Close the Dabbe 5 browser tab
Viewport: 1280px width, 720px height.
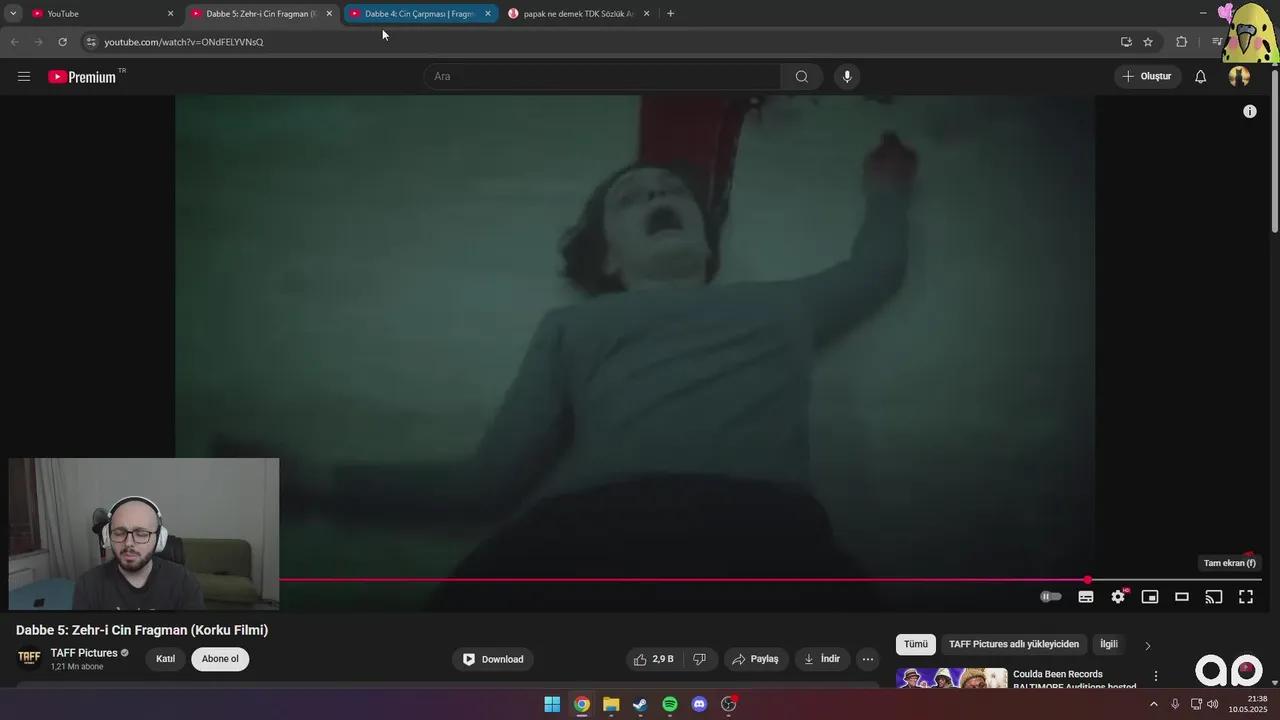tap(329, 14)
